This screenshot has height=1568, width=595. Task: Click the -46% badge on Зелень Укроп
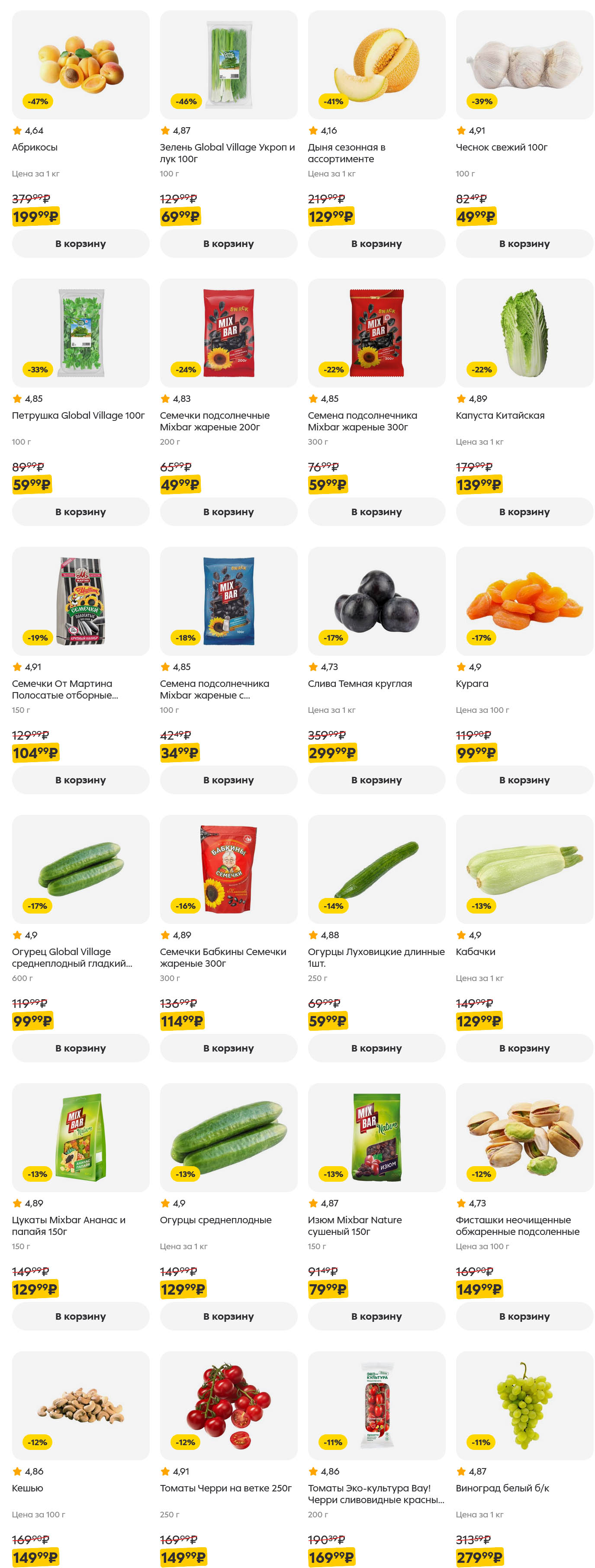click(186, 102)
